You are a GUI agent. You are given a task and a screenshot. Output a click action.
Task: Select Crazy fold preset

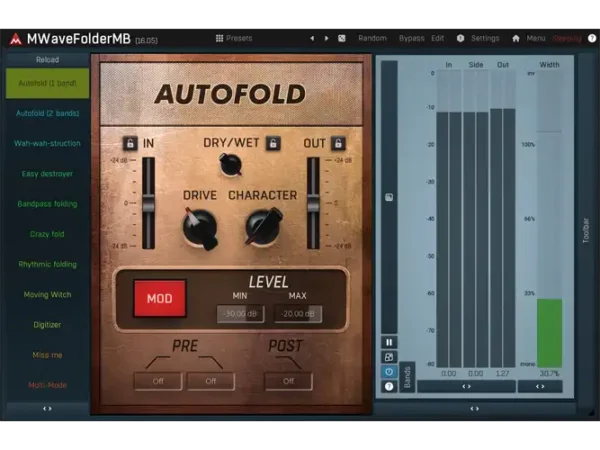47,234
